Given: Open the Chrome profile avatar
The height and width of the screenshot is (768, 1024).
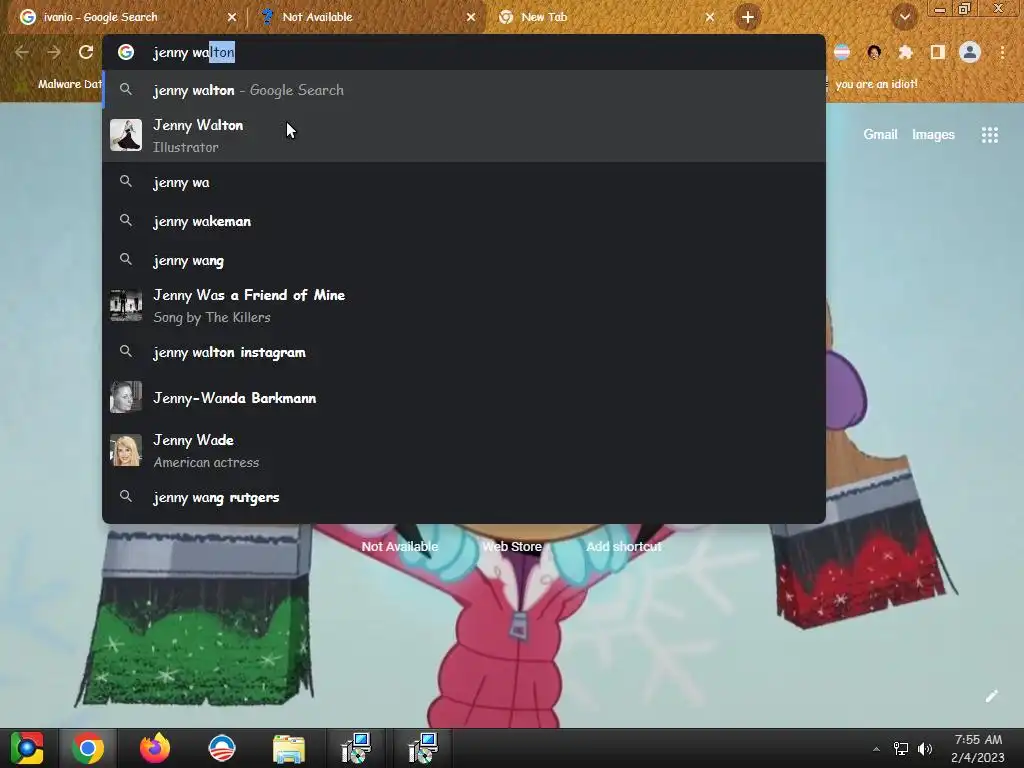Looking at the screenshot, I should point(970,52).
